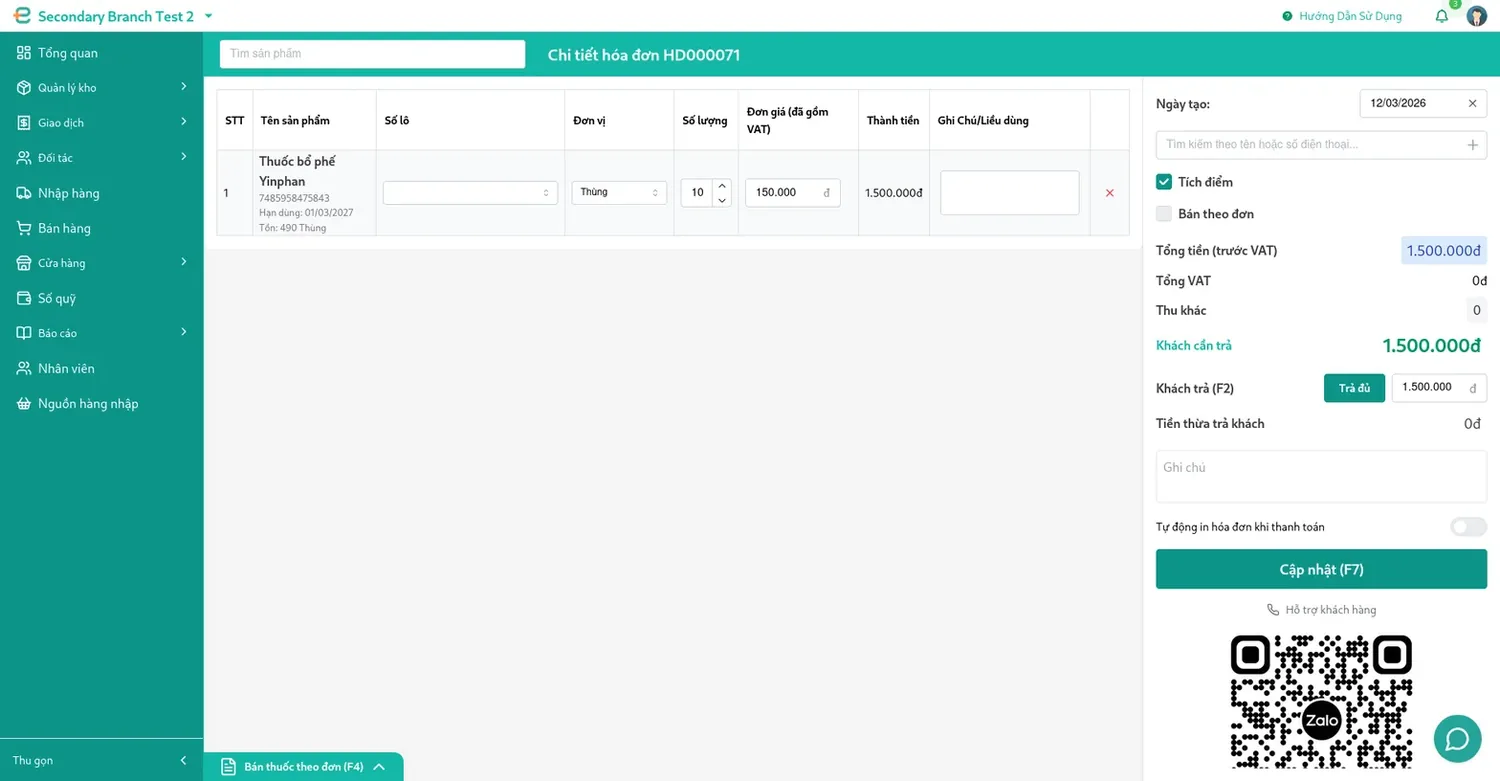Click the Trả đủ button
The width and height of the screenshot is (1500, 781).
click(1354, 388)
